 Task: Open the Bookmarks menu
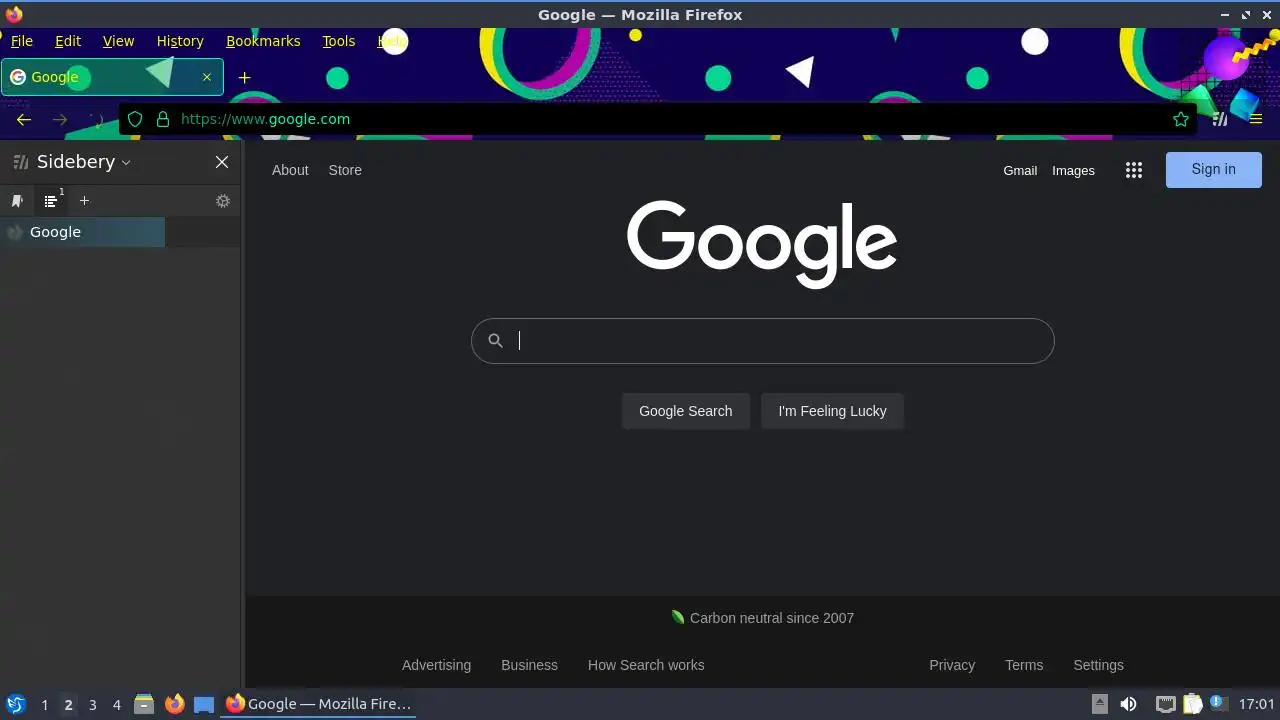(x=263, y=41)
